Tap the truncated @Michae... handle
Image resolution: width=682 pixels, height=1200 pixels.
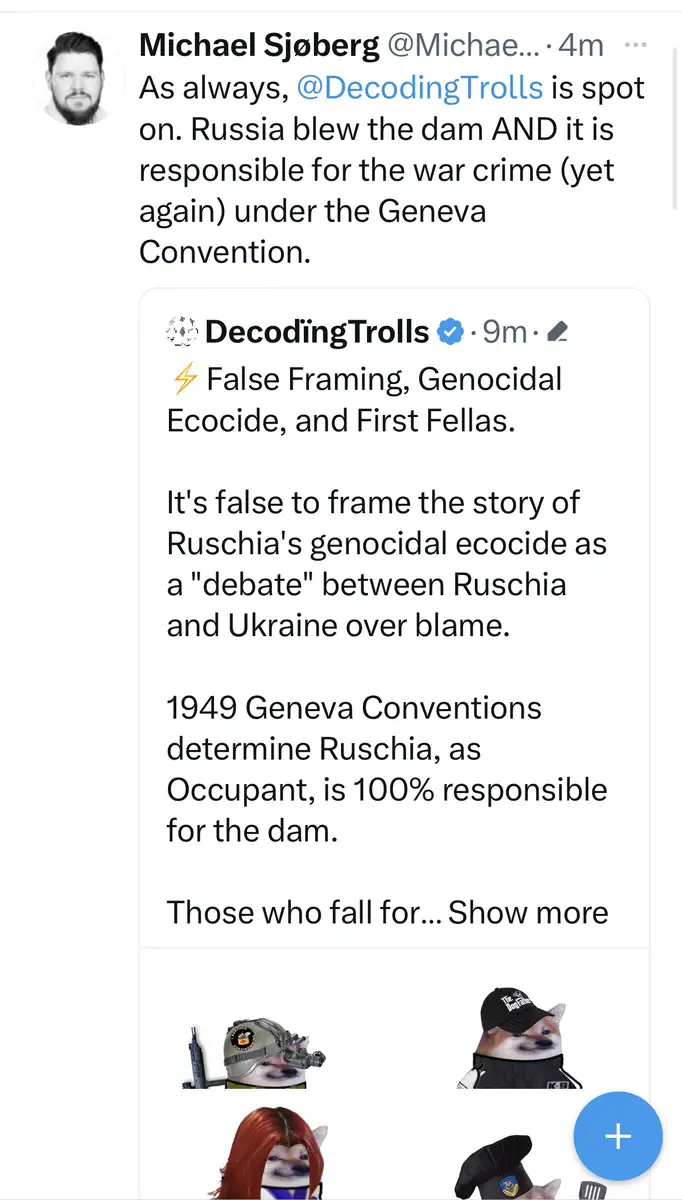462,45
